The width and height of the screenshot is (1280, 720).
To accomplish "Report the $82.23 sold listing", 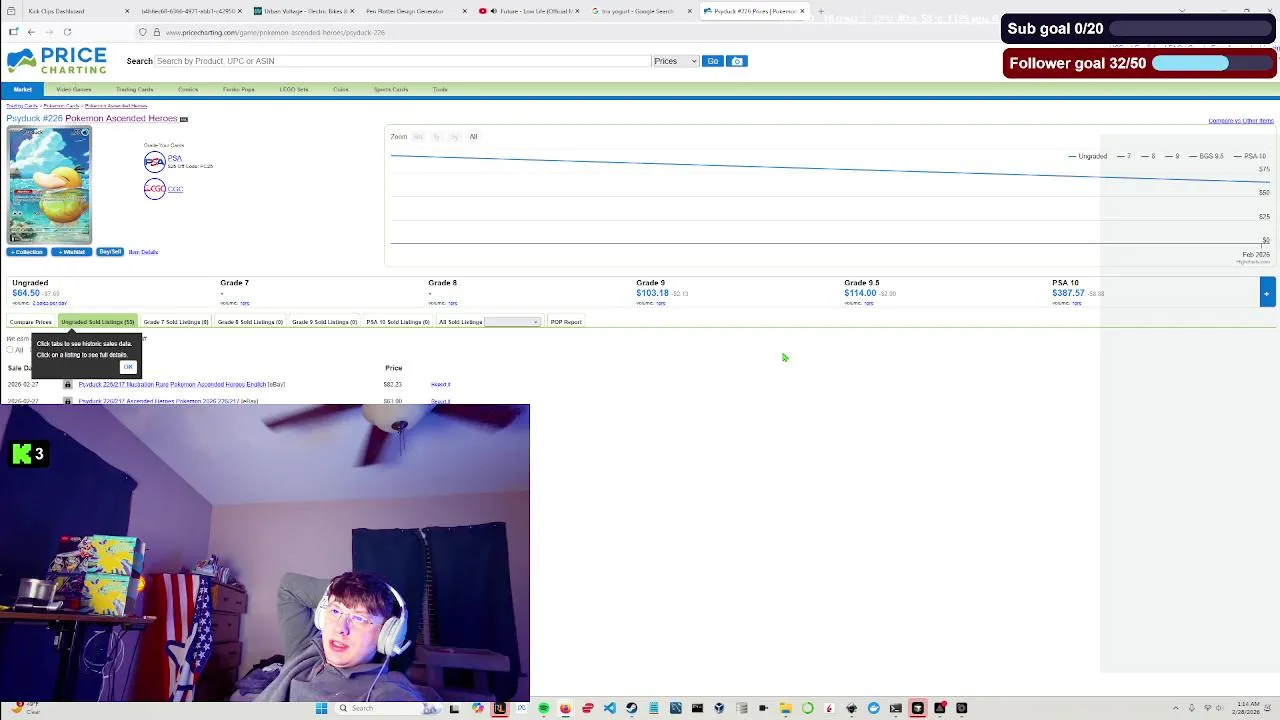I will [x=441, y=384].
